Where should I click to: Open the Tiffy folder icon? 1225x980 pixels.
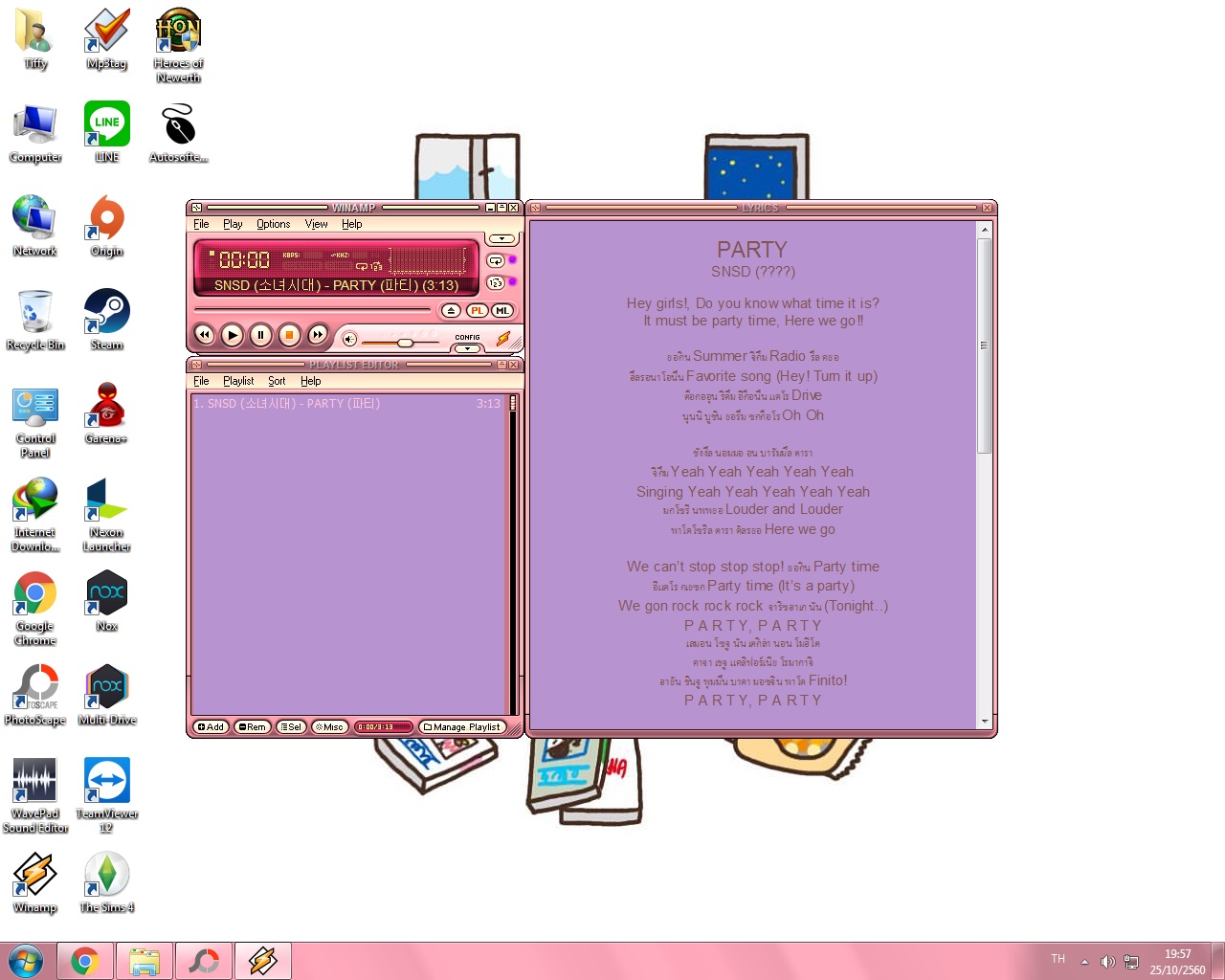coord(35,40)
